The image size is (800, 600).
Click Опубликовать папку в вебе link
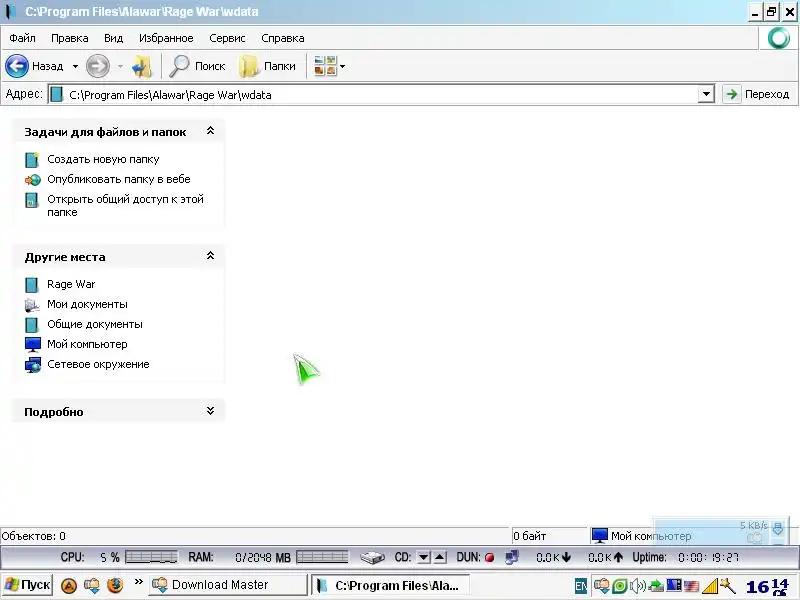119,179
